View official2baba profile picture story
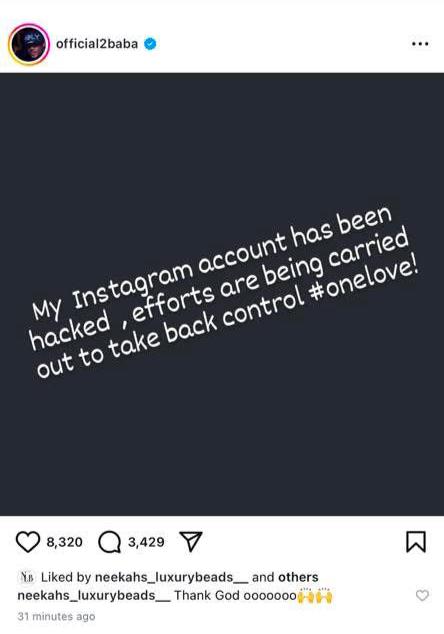Viewport: 444px width, 634px height. [x=29, y=44]
